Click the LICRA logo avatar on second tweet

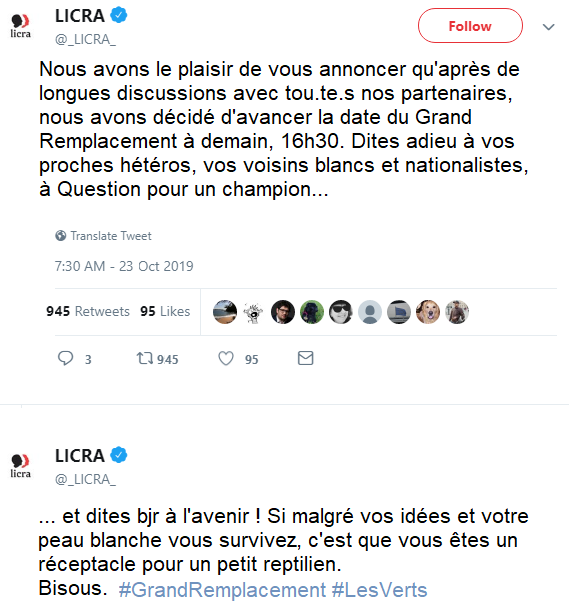tap(20, 466)
